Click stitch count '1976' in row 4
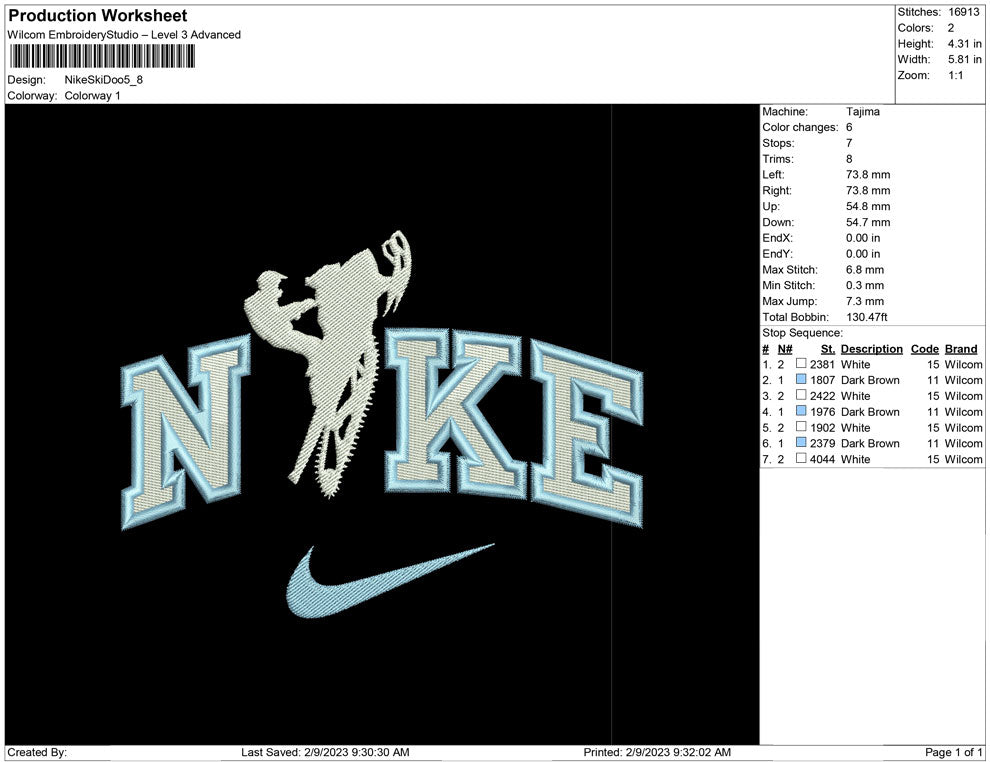Image resolution: width=990 pixels, height=762 pixels. pos(823,412)
